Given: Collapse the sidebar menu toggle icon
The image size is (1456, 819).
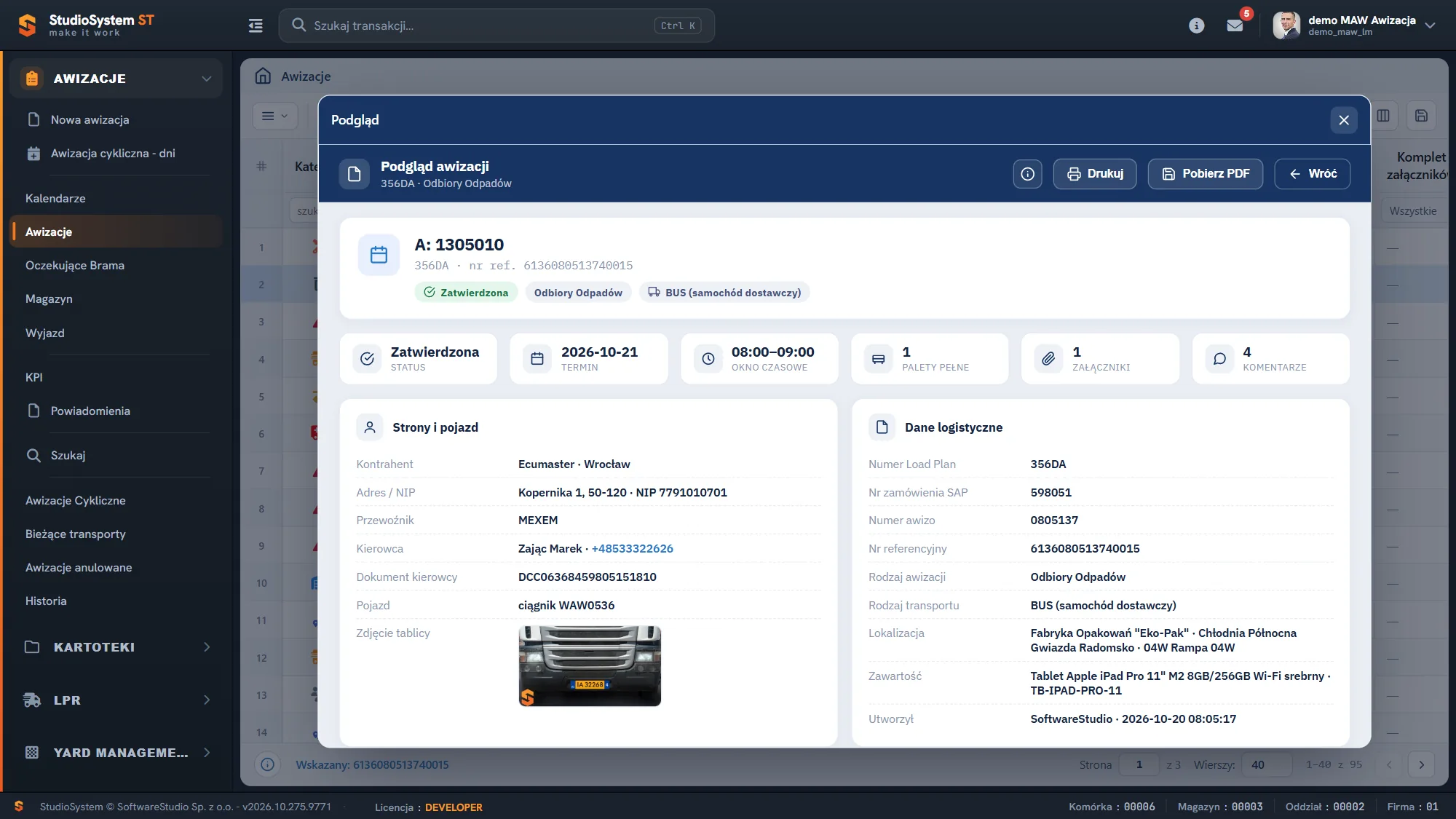Looking at the screenshot, I should tap(256, 25).
